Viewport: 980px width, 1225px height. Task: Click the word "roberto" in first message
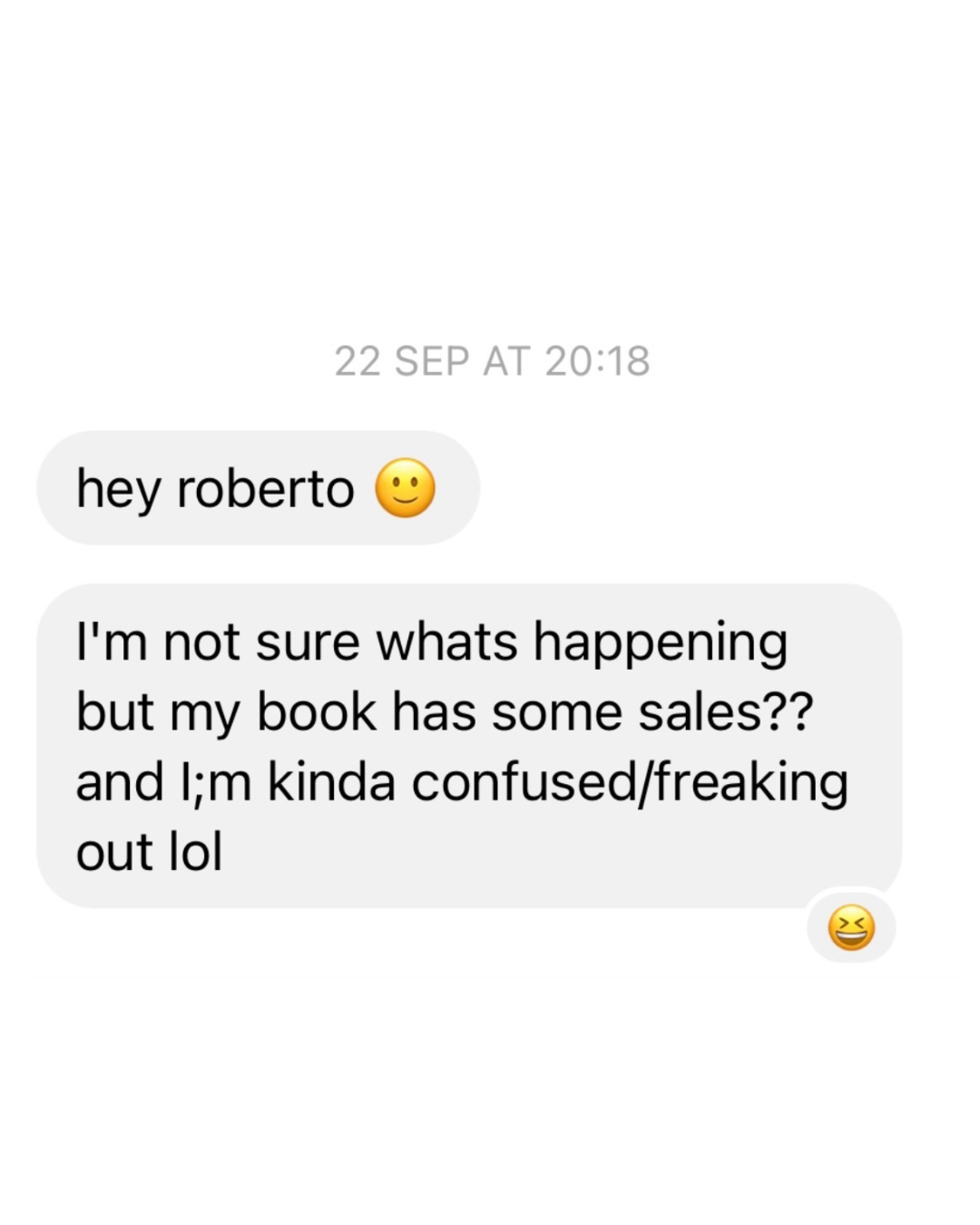pyautogui.click(x=265, y=489)
